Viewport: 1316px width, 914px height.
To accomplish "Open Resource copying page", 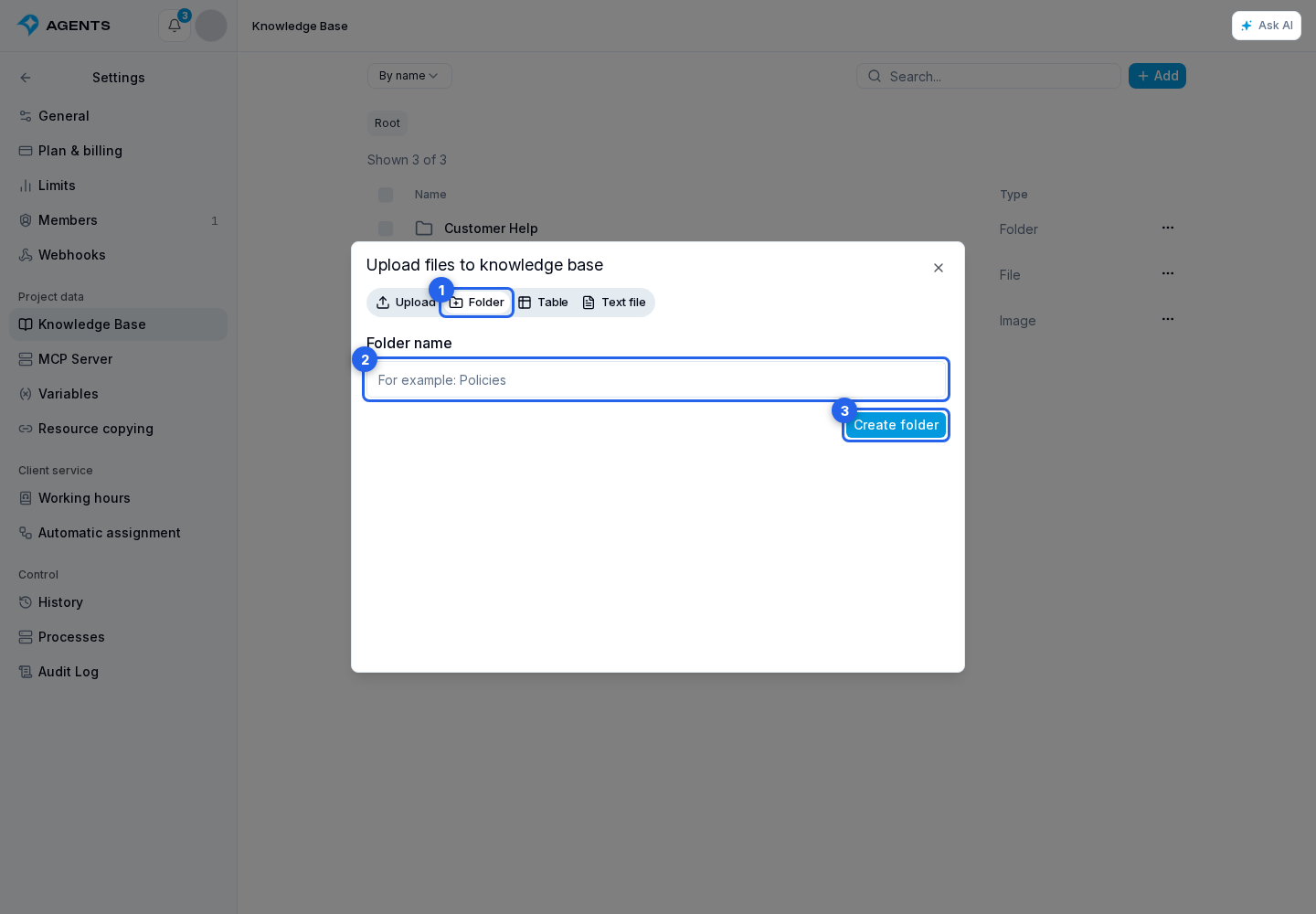I will [118, 429].
